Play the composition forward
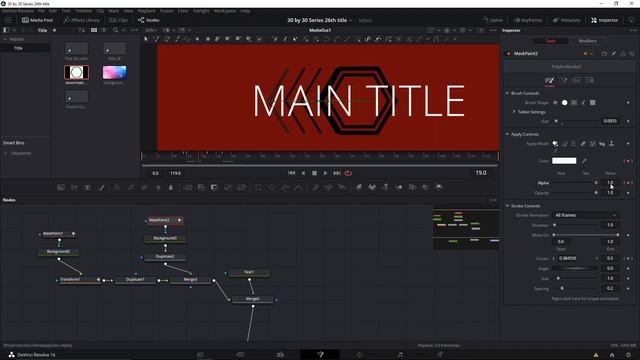Image resolution: width=640 pixels, height=360 pixels. tap(325, 173)
